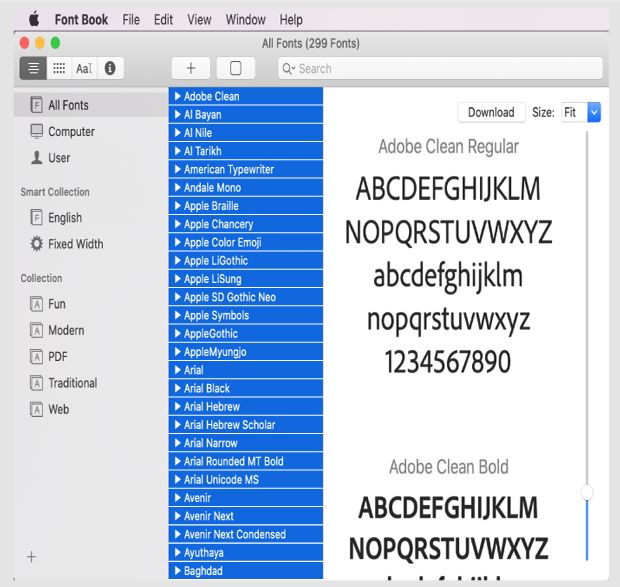Select Al Tarikh in font list

246,151
